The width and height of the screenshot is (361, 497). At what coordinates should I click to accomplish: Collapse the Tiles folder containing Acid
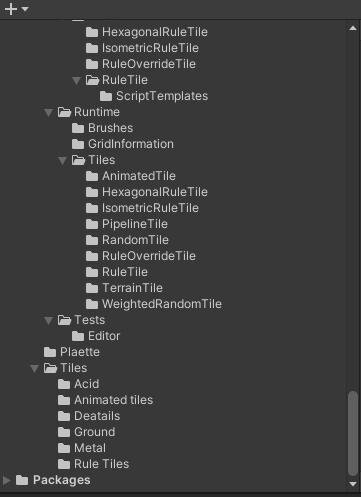[34, 368]
